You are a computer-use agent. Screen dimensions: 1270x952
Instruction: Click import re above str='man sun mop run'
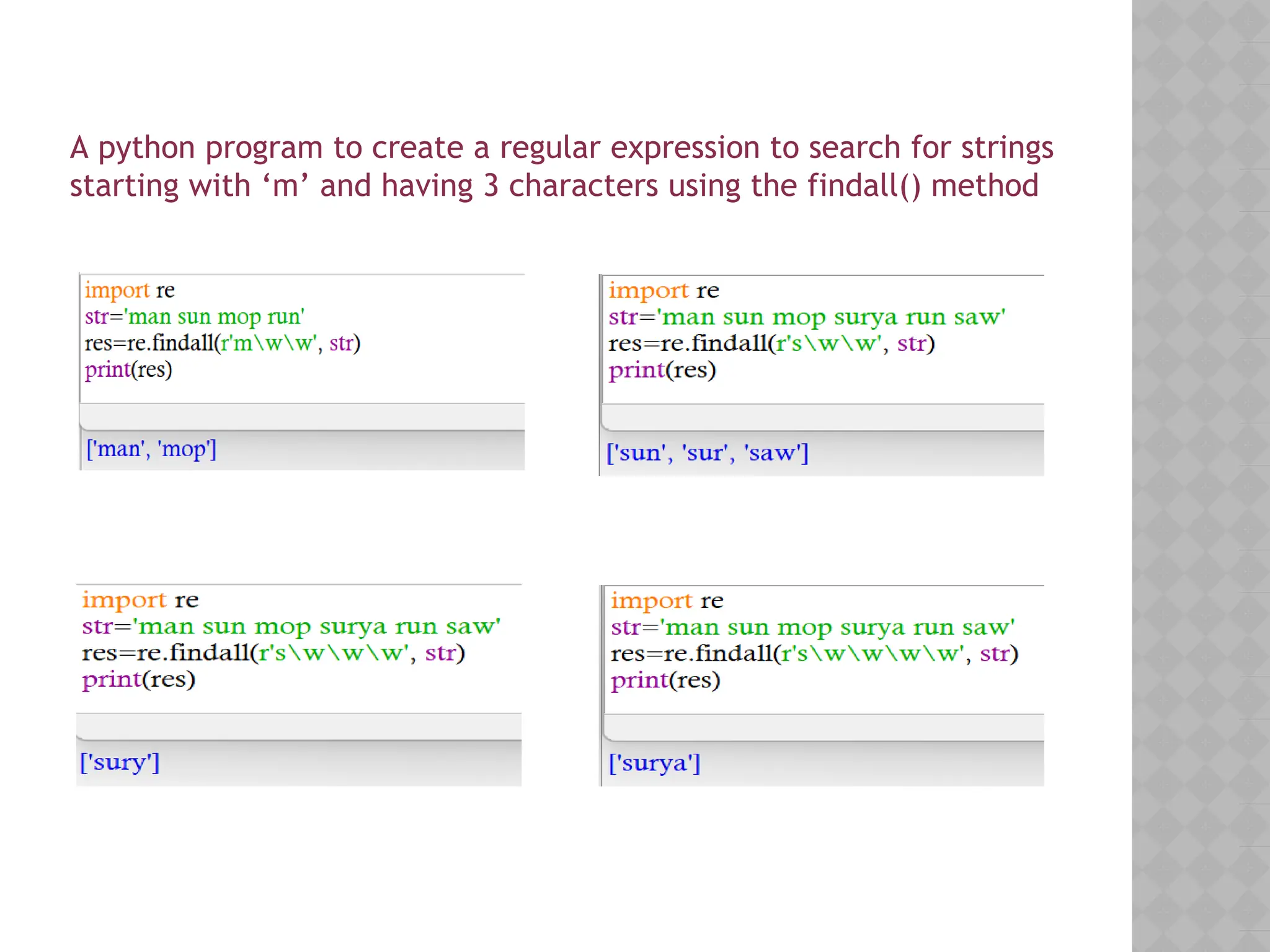point(130,290)
